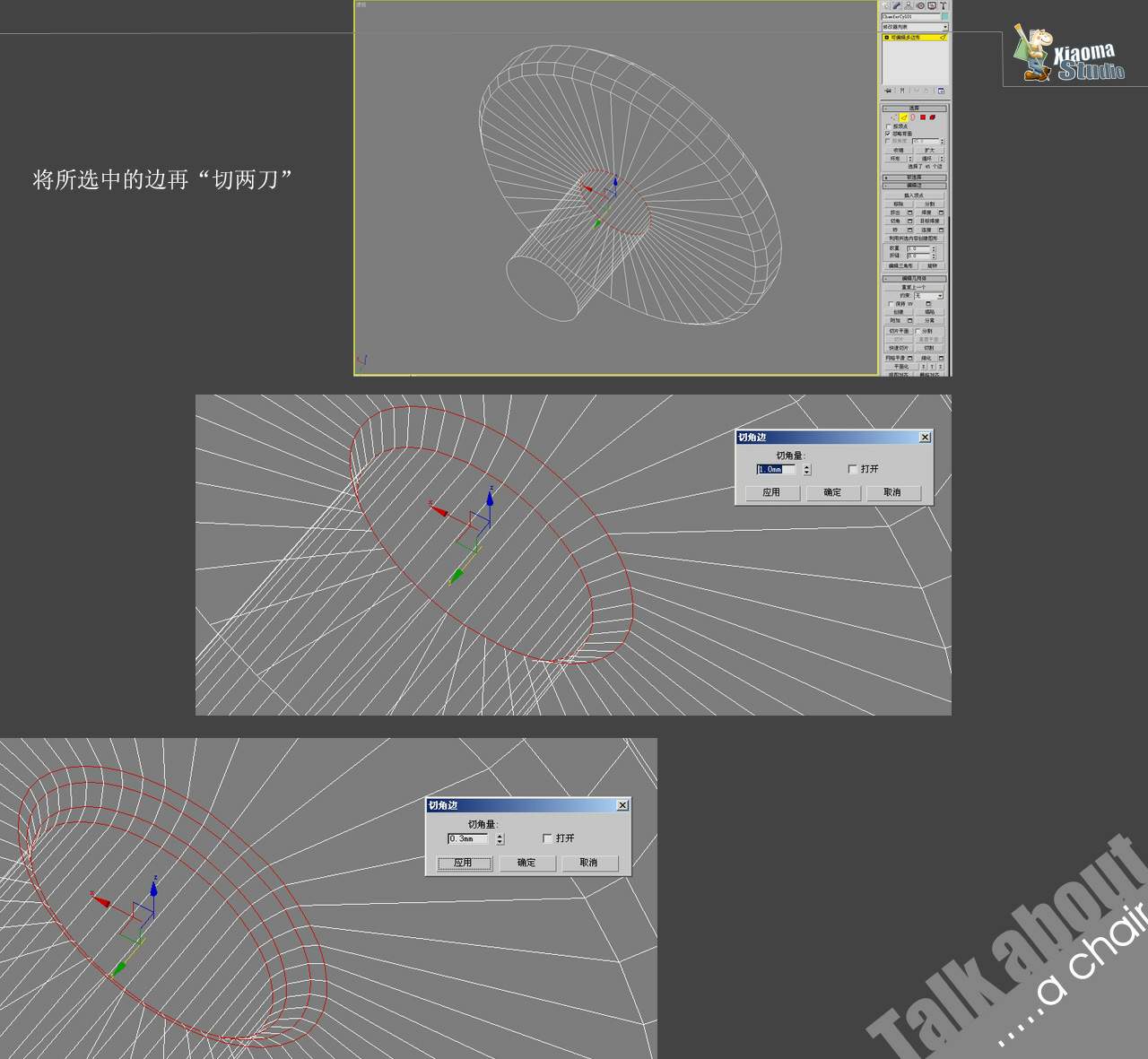Open the Hierarchy tab in command panel
The height and width of the screenshot is (1059, 1148).
tap(908, 5)
